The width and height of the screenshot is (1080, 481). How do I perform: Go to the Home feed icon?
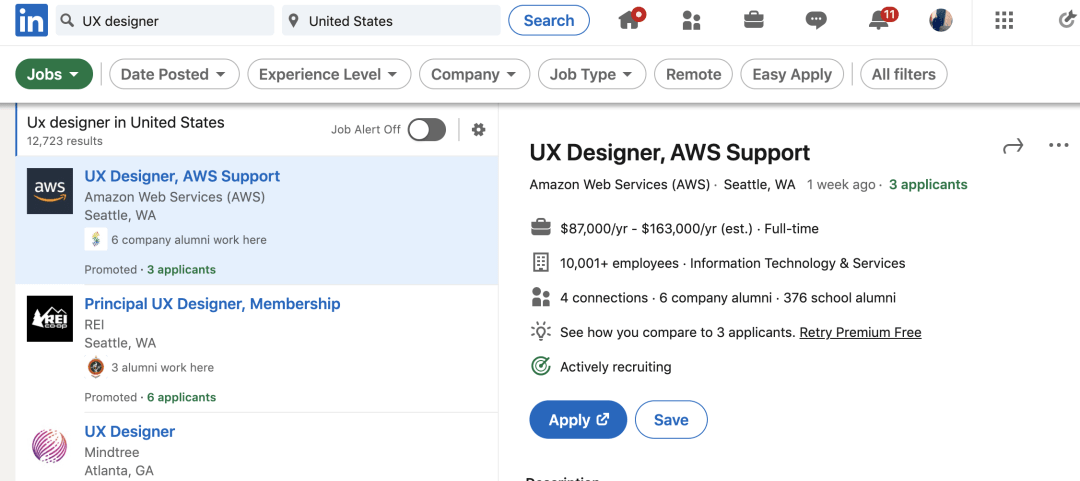point(630,20)
